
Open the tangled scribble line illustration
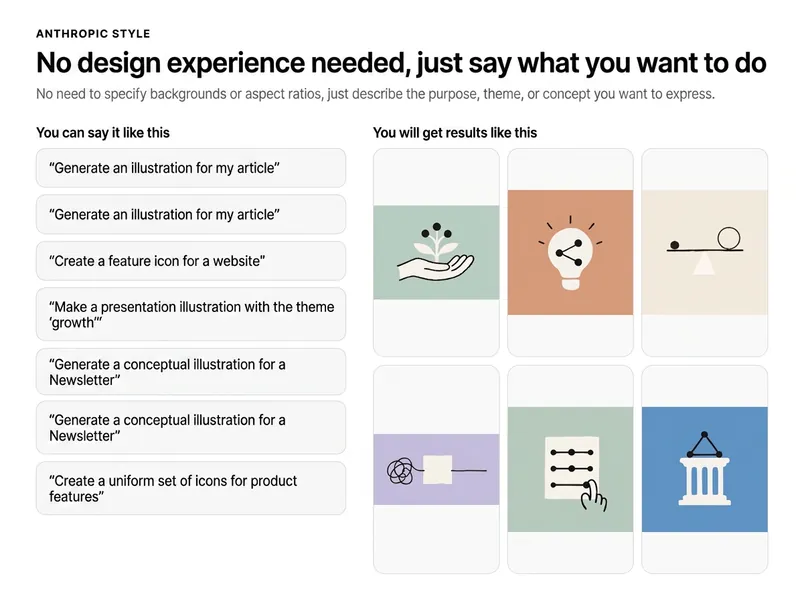tap(436, 470)
